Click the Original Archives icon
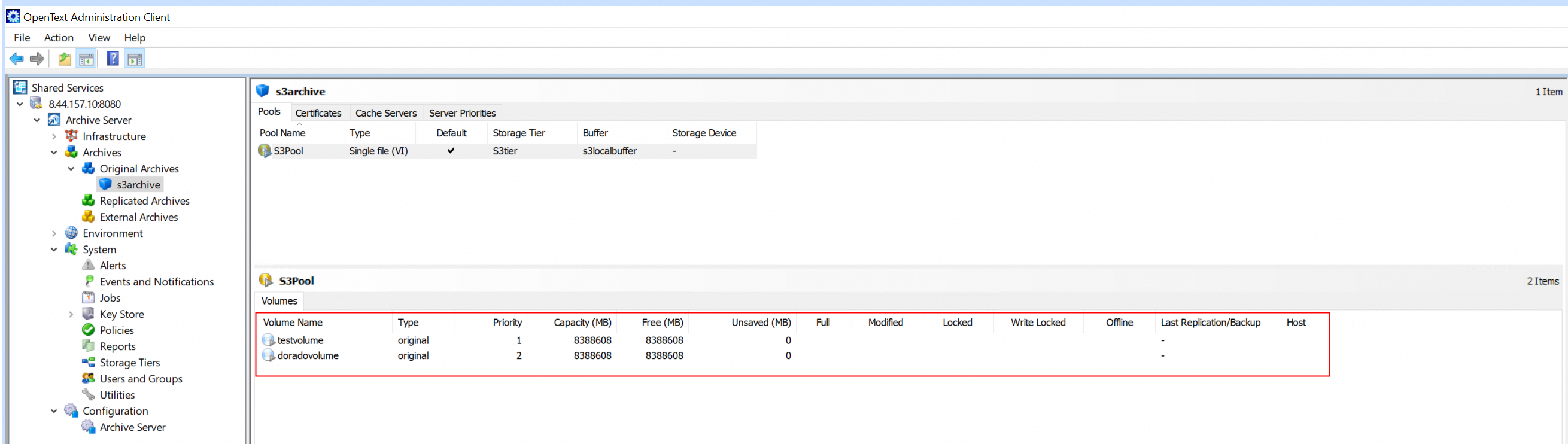 pyautogui.click(x=88, y=168)
